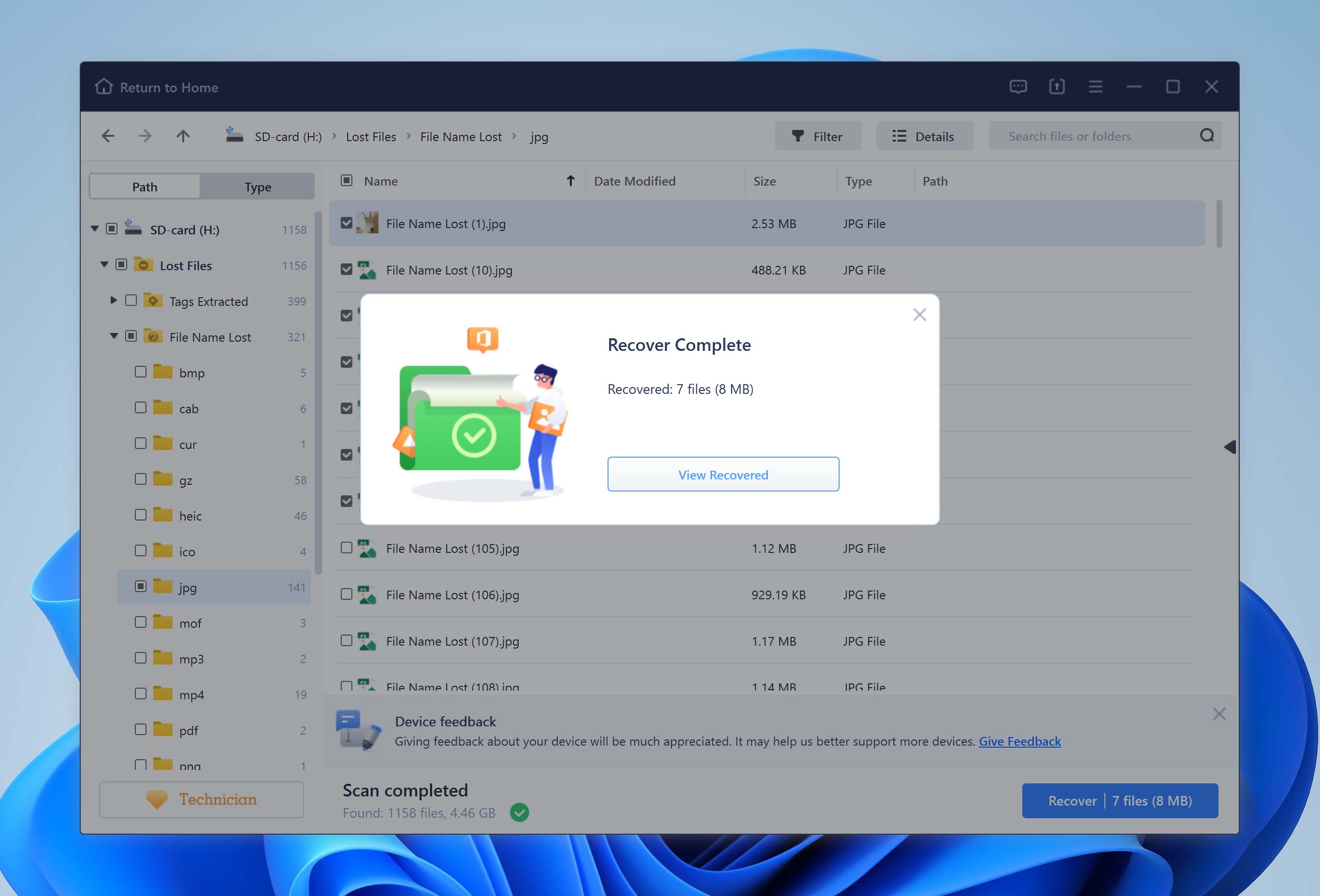
Task: Click the Return to Home icon
Action: click(104, 87)
